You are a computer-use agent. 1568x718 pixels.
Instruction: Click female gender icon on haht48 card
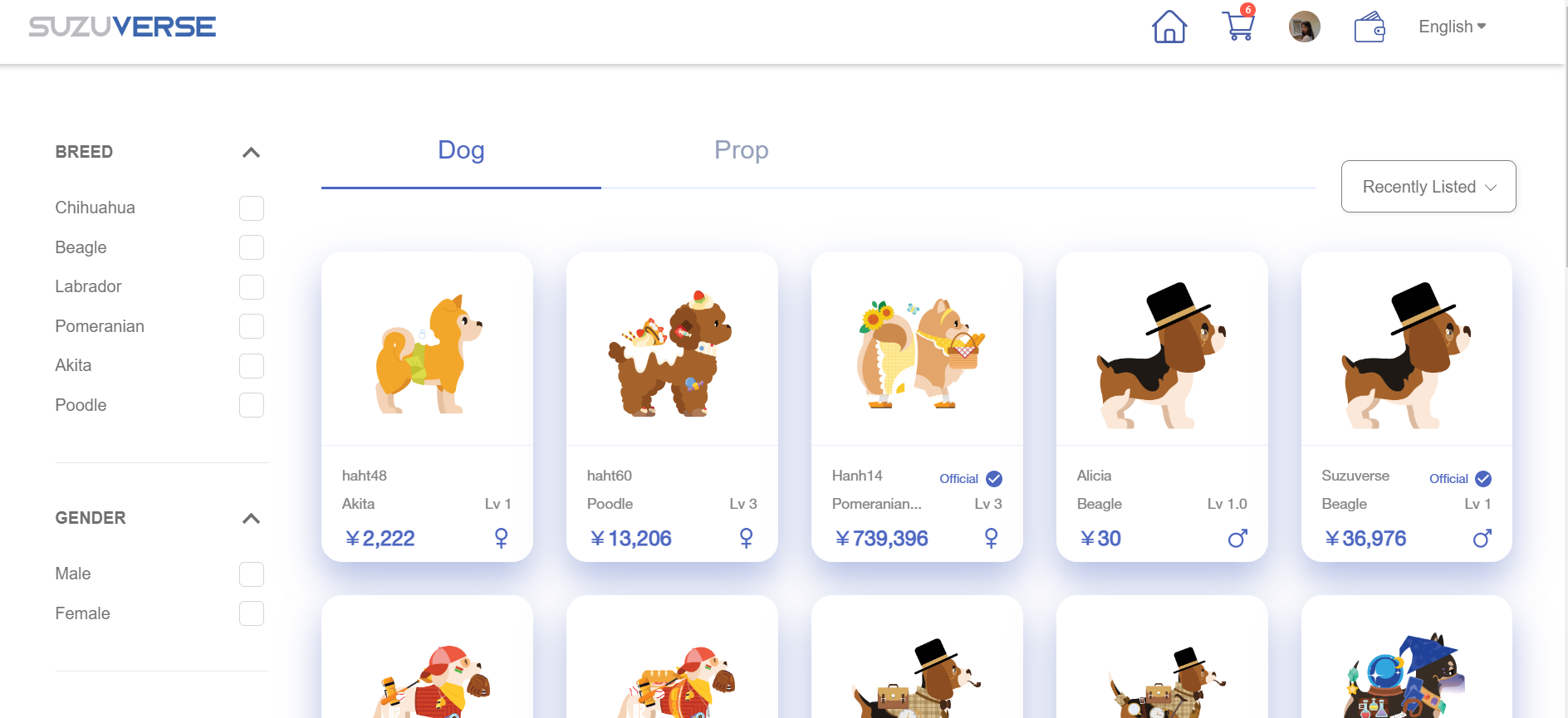(501, 538)
